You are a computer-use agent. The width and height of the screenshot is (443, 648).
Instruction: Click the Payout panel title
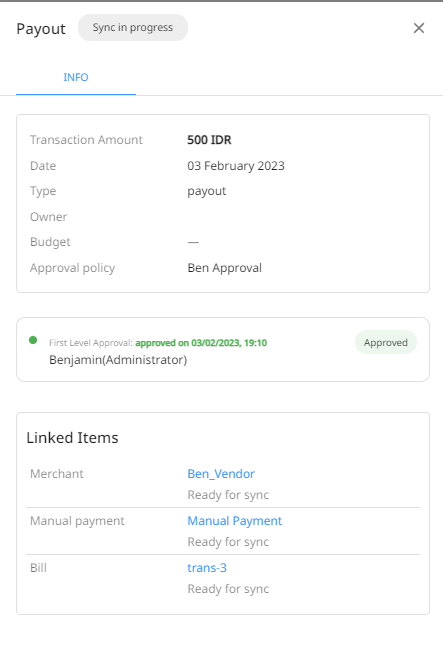(x=41, y=29)
